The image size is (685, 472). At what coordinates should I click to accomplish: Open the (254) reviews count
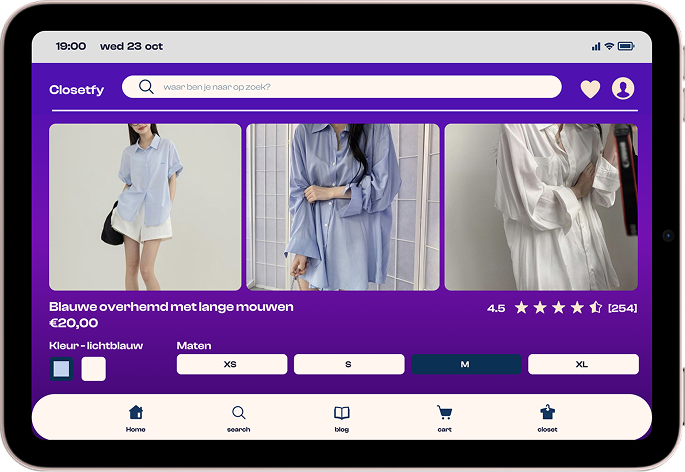click(x=622, y=308)
